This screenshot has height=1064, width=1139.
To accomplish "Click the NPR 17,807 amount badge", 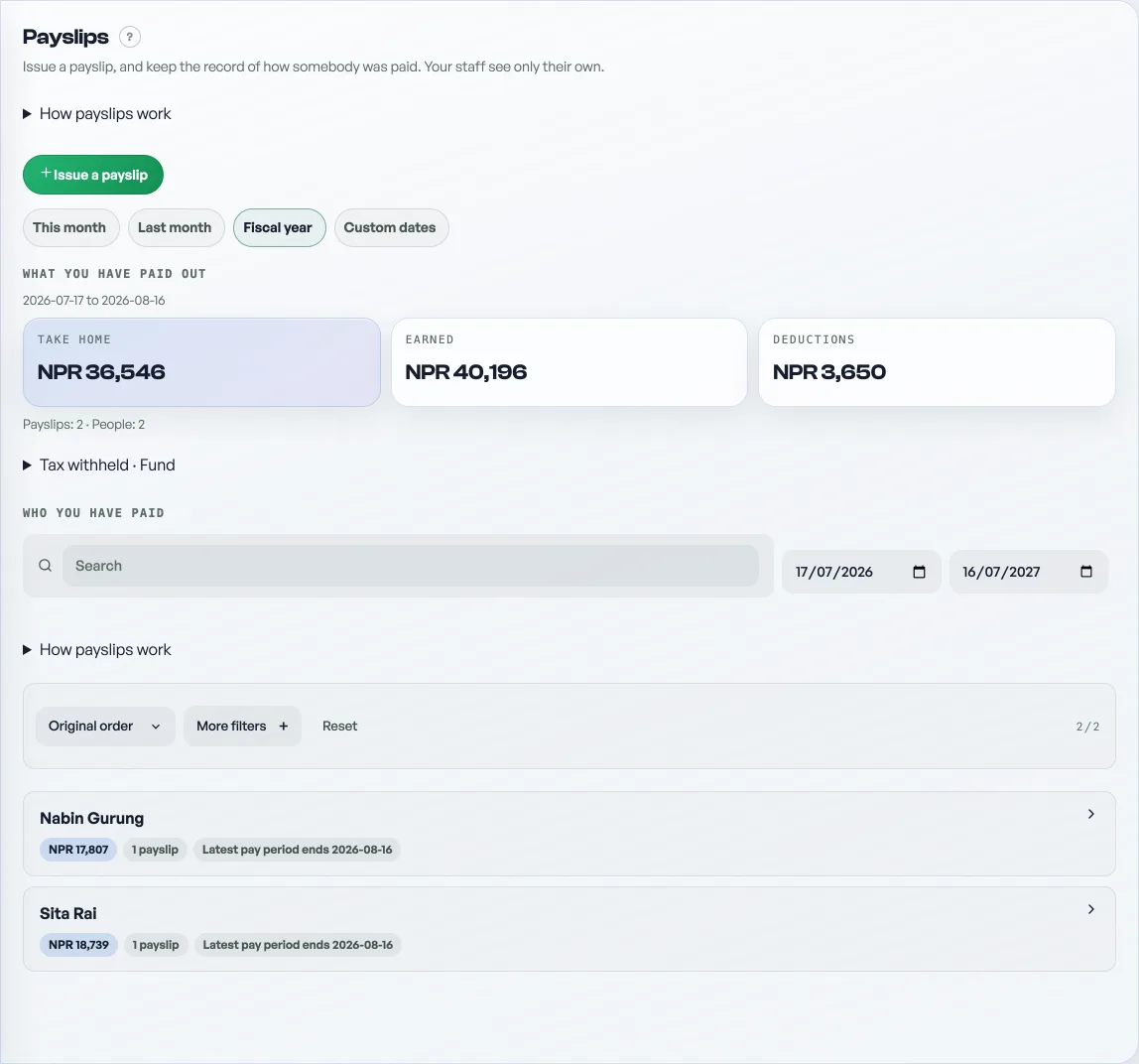I will [x=78, y=850].
